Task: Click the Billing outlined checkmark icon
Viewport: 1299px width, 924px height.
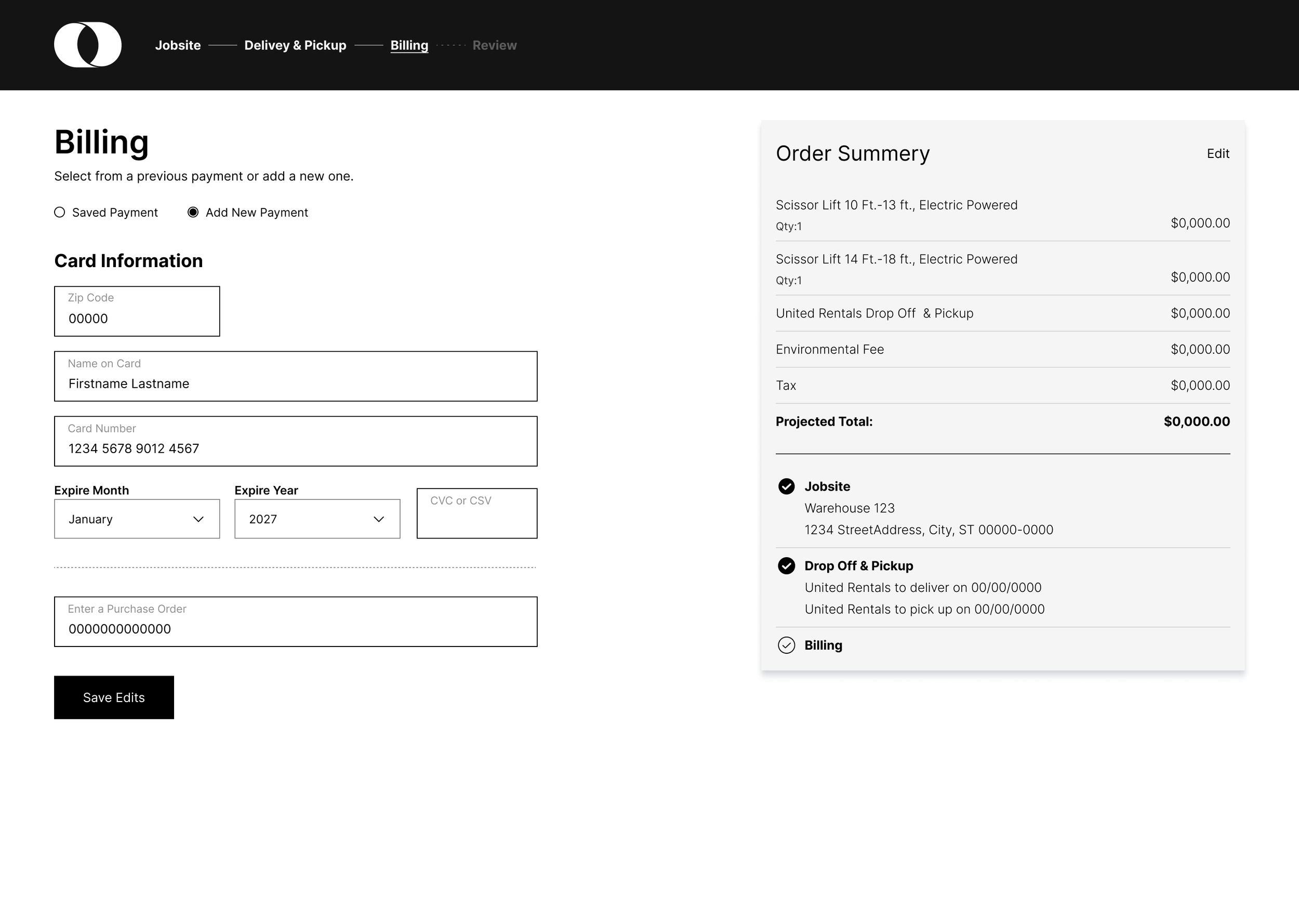Action: (x=786, y=645)
